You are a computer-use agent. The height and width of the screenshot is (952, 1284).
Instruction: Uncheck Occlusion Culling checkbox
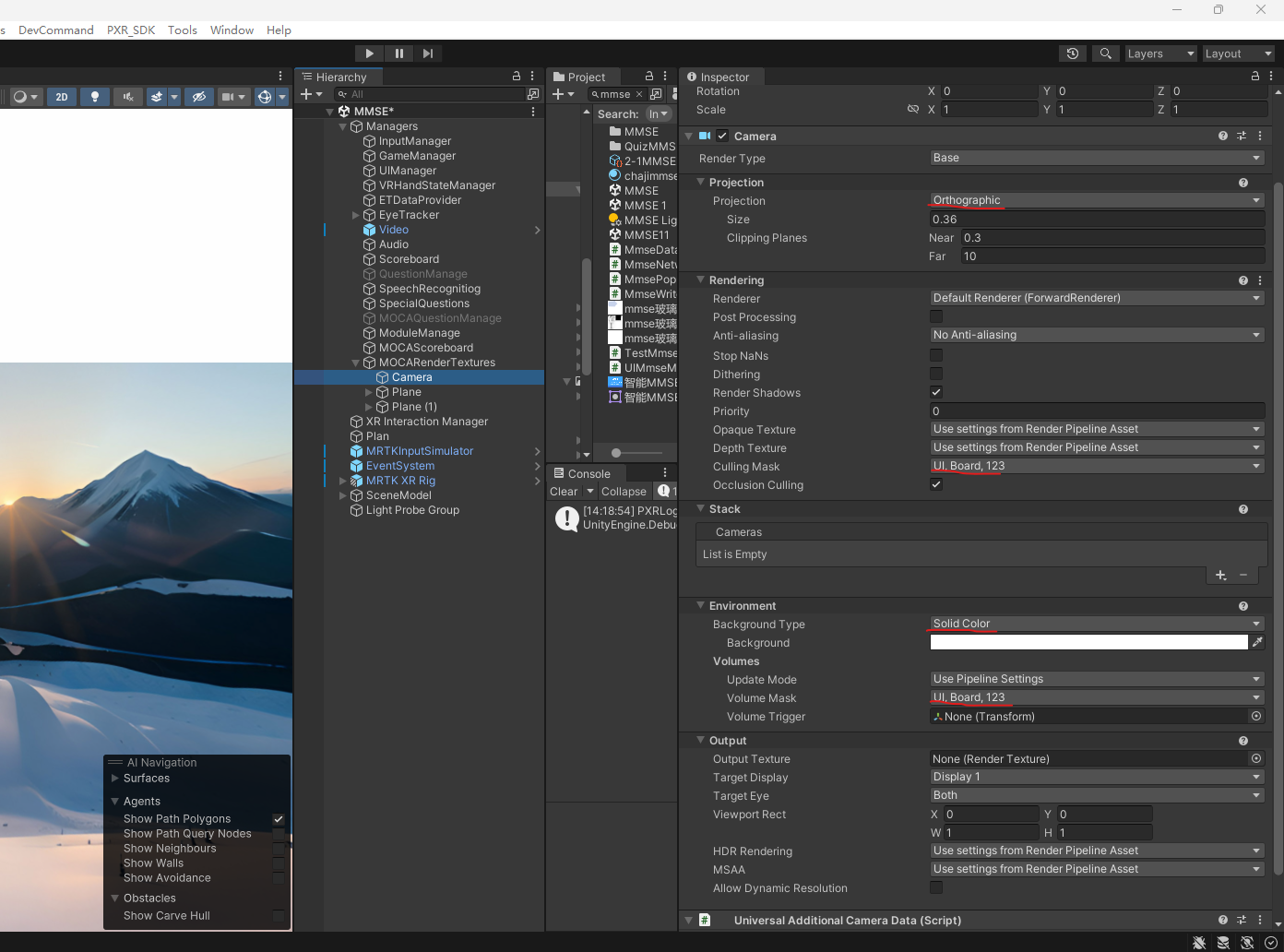[x=936, y=484]
